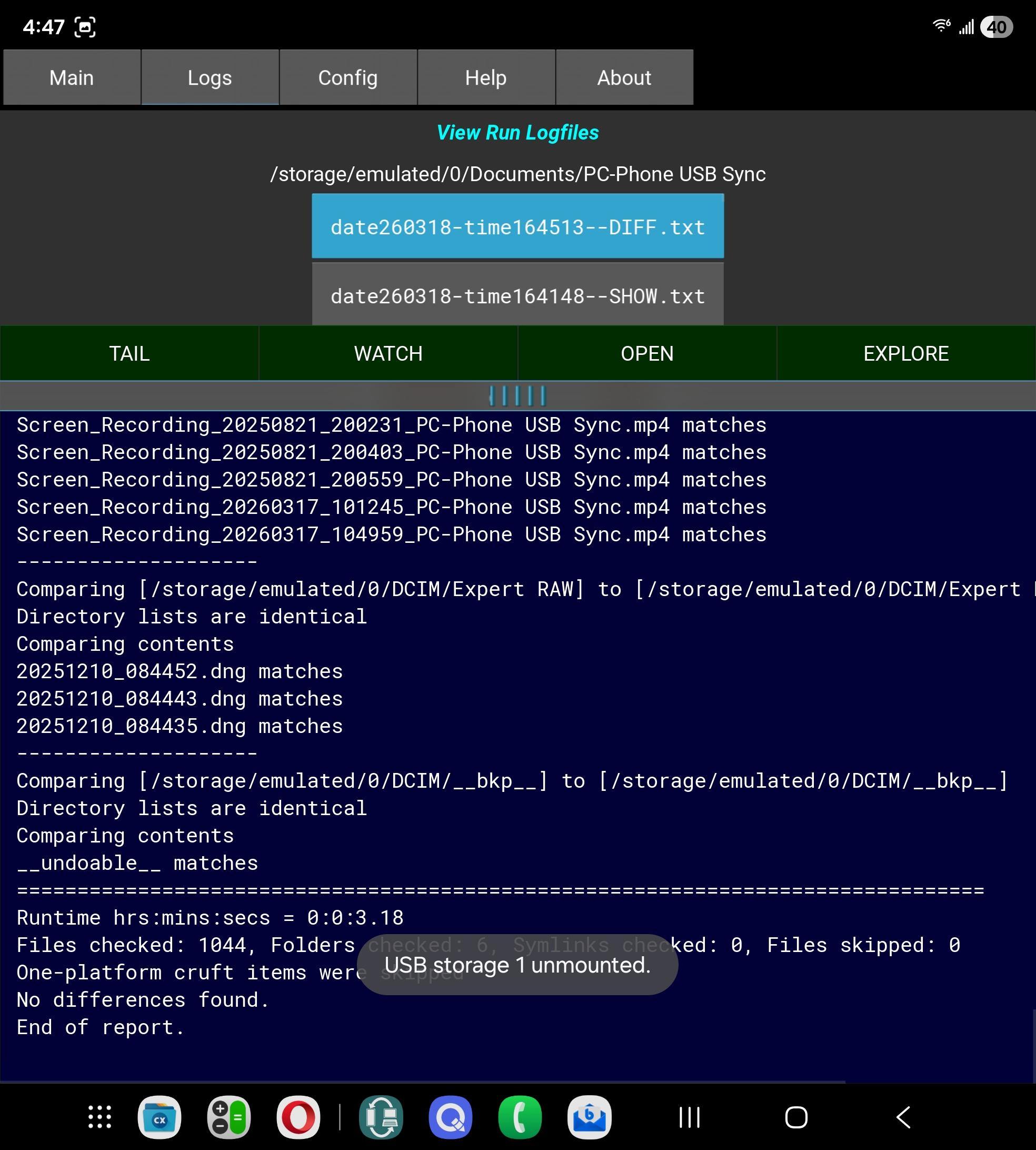Open the PC-Phone USB Sync taskbar icon

click(381, 1117)
